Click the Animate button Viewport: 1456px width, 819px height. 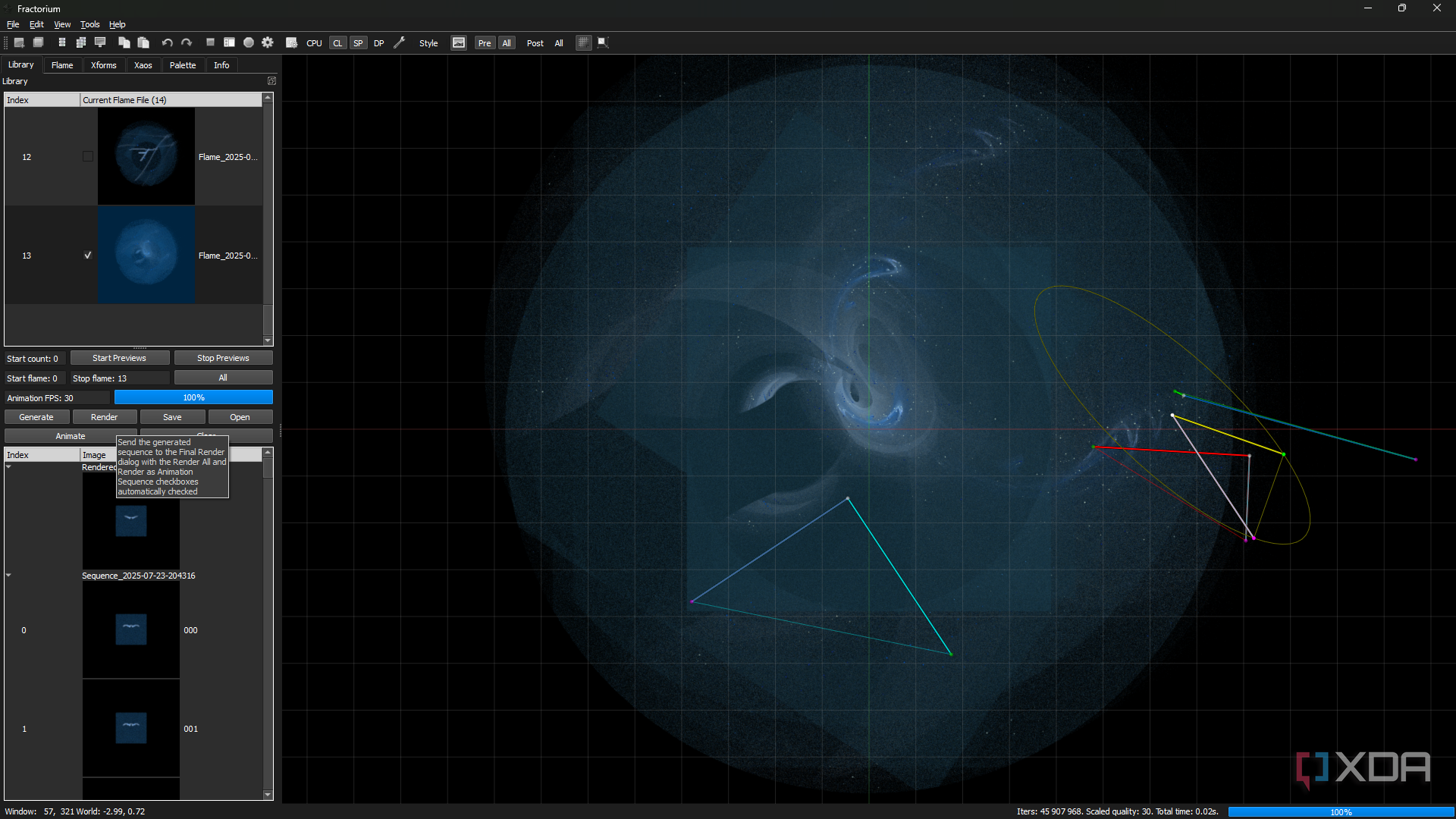(71, 436)
